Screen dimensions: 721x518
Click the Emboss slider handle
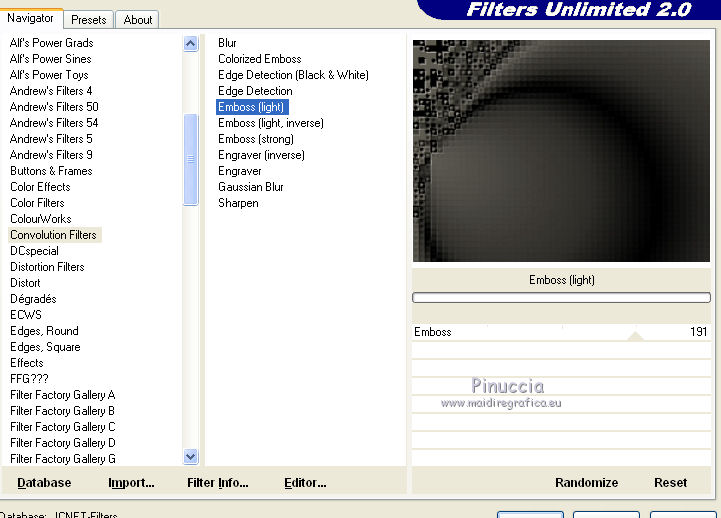(x=635, y=336)
